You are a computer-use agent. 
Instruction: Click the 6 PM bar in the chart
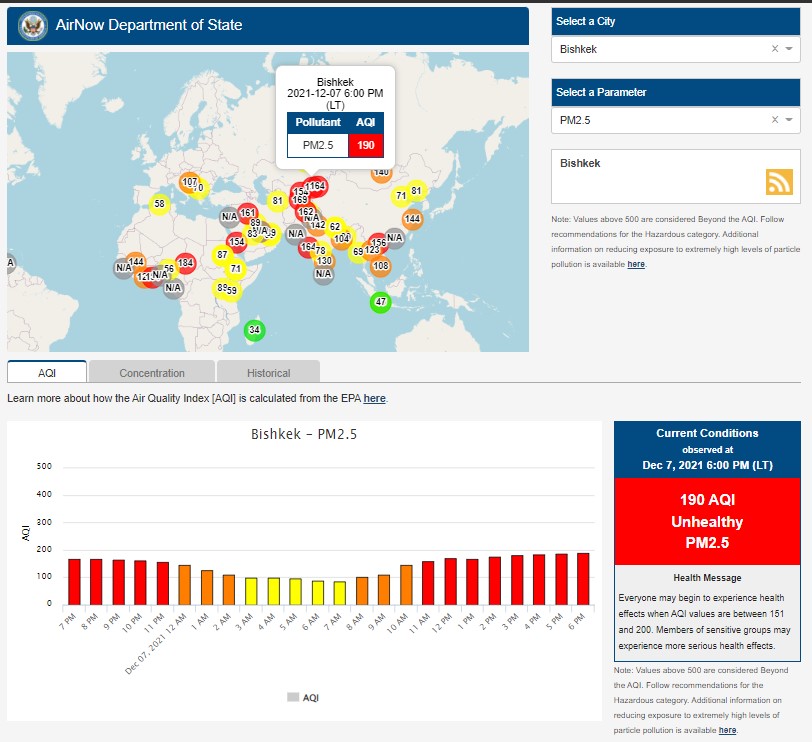583,578
